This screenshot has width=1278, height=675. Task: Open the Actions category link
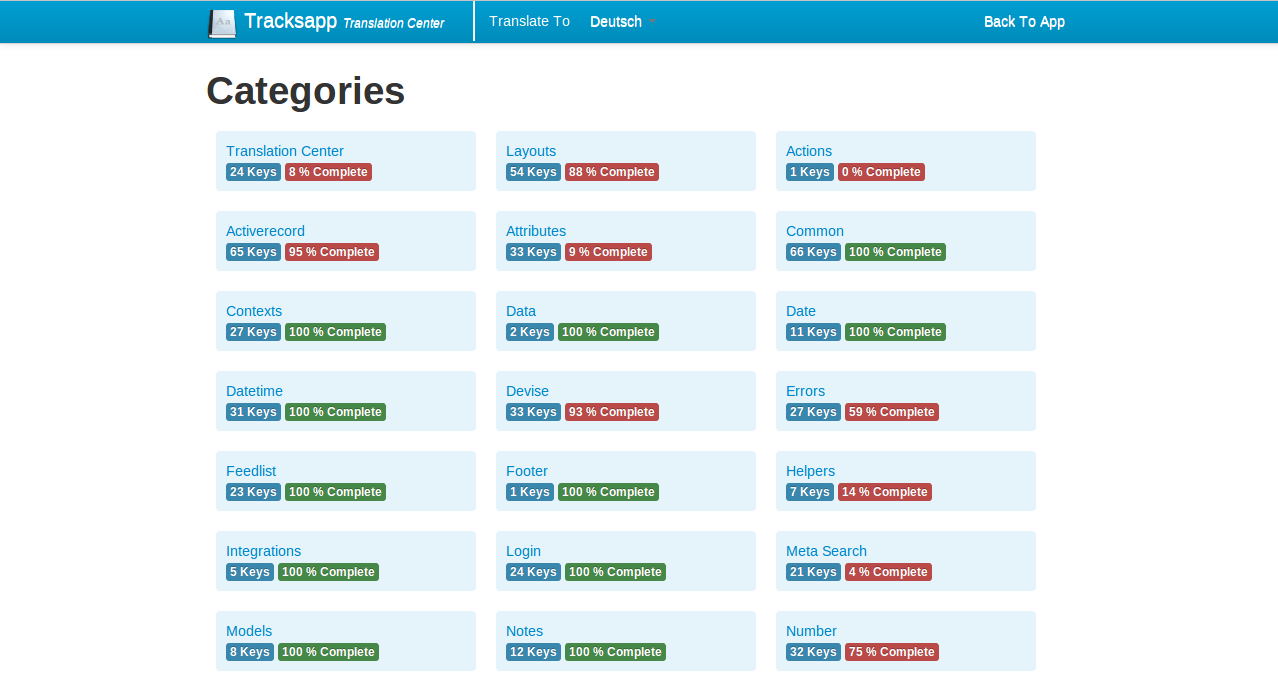click(809, 151)
